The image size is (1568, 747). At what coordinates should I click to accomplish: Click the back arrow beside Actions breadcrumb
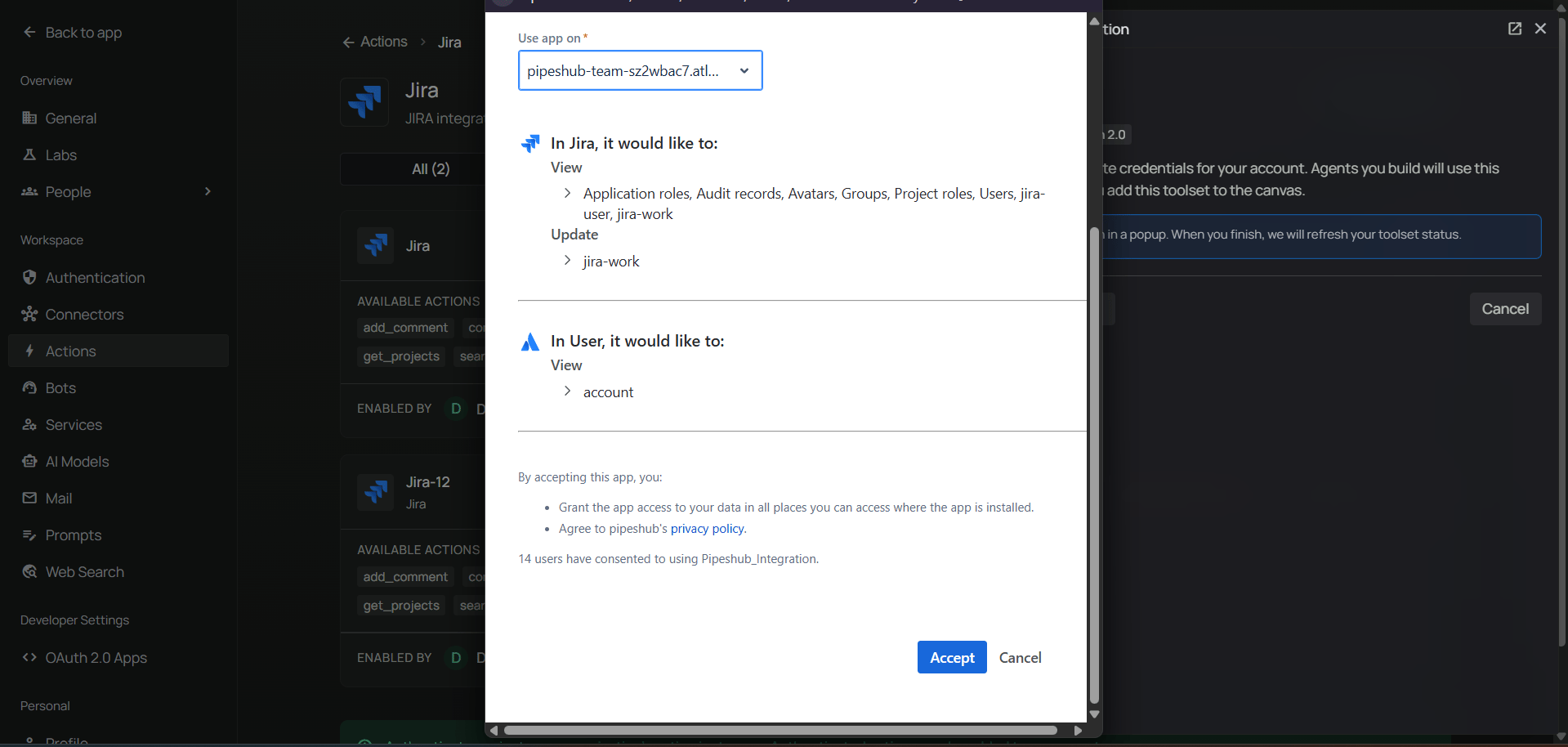pyautogui.click(x=348, y=42)
